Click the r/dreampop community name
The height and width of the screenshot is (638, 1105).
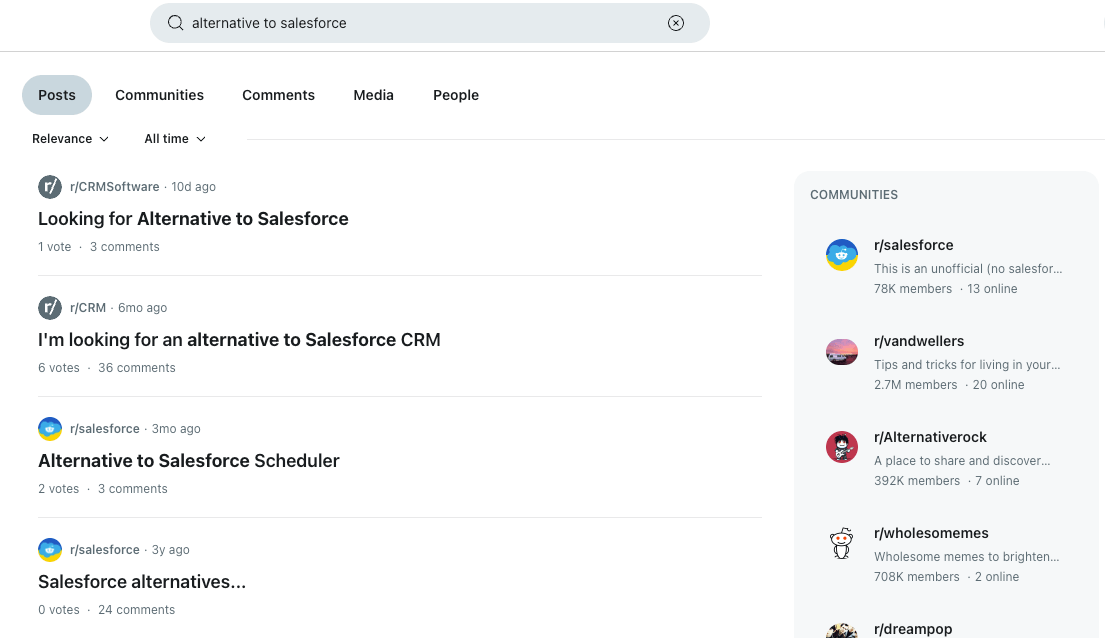tap(913, 629)
